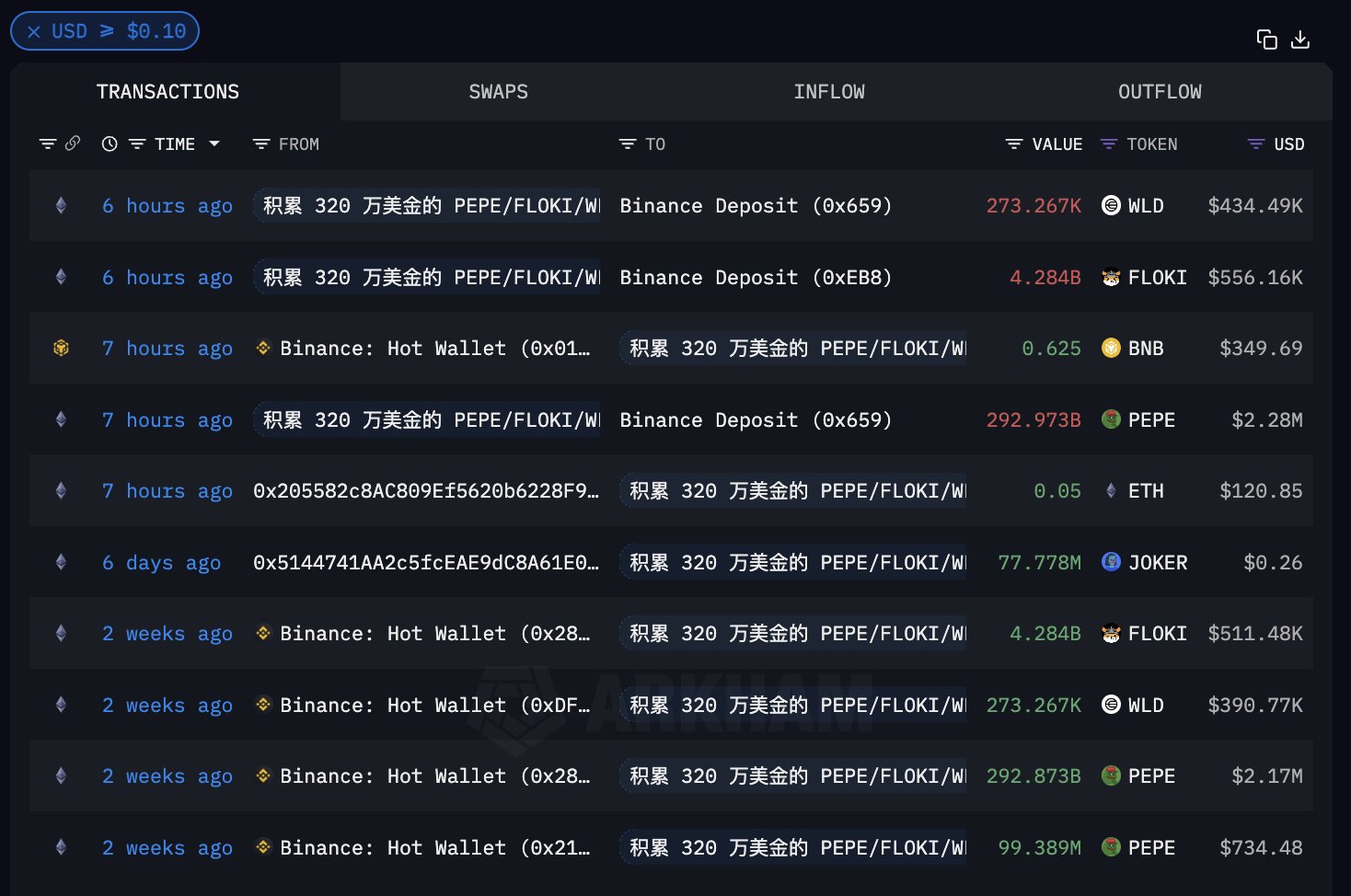Open the 积累 320 万美金的 recipient tag in the JOKER row
This screenshot has width=1351, height=896.
tap(793, 562)
